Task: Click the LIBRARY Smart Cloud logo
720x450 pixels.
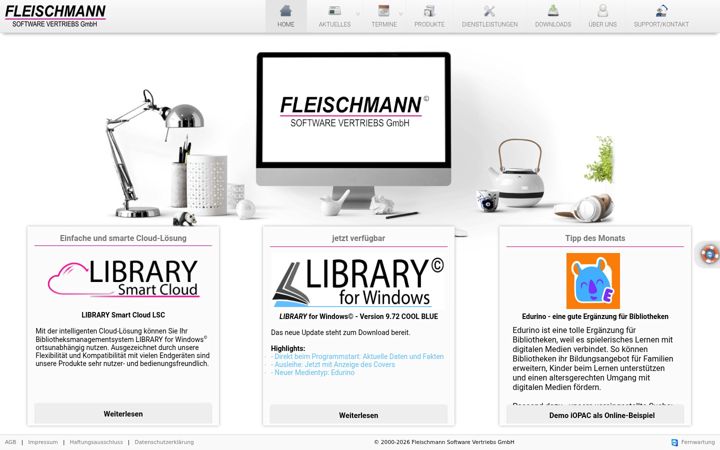Action: 123,278
